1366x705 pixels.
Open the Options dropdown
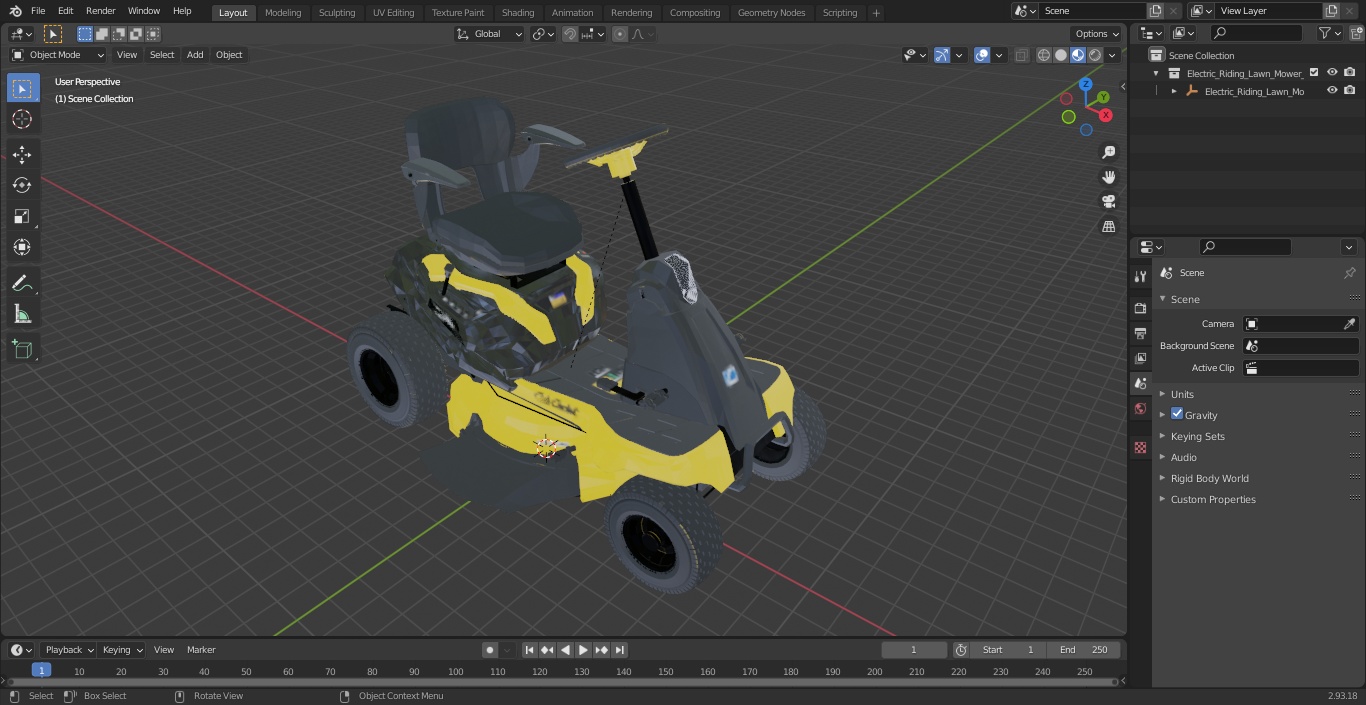[1097, 34]
